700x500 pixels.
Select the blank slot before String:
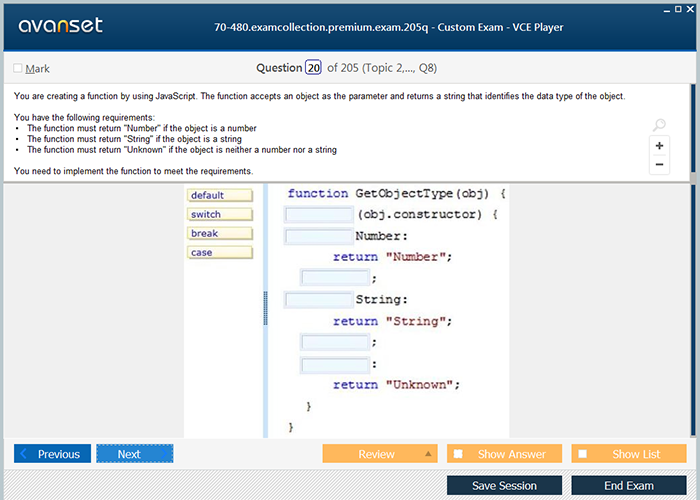[319, 299]
